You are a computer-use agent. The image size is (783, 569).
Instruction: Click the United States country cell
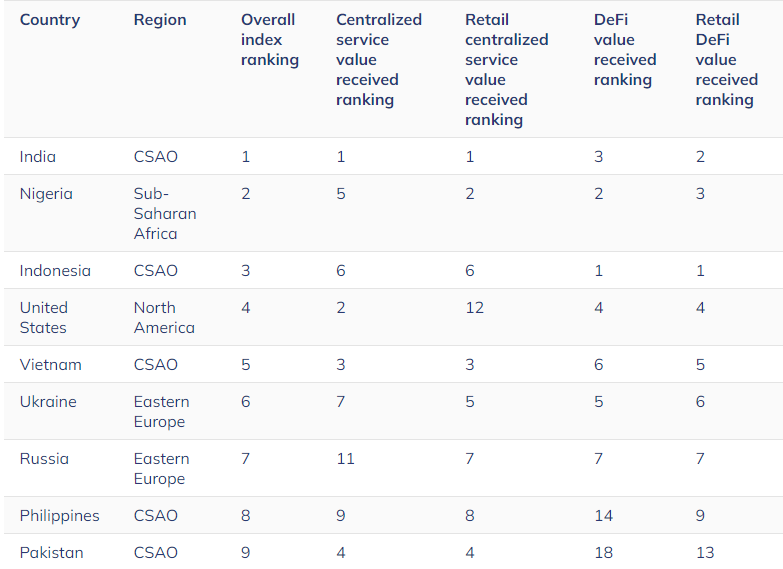coord(44,318)
